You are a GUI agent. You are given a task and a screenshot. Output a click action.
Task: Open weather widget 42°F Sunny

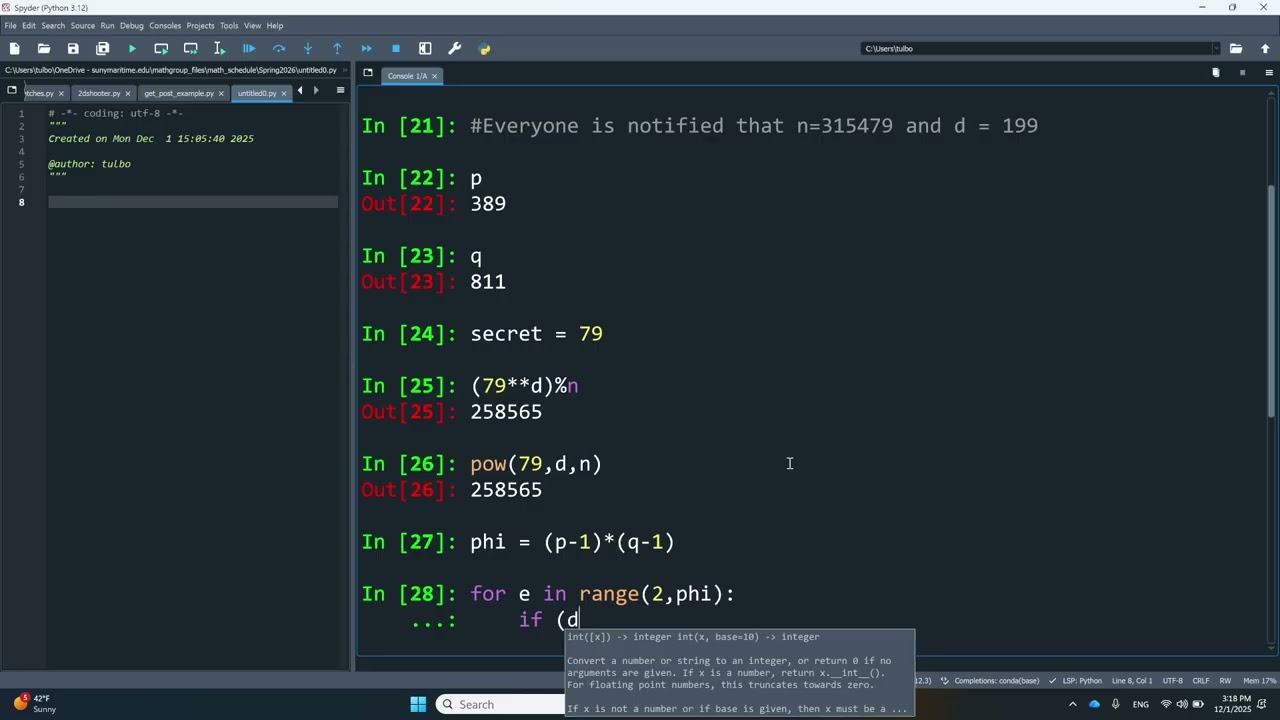pos(35,704)
